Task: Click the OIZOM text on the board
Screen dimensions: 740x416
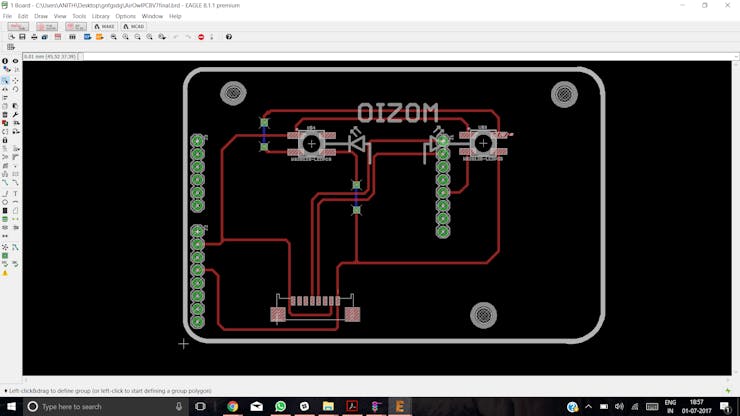Action: click(397, 113)
